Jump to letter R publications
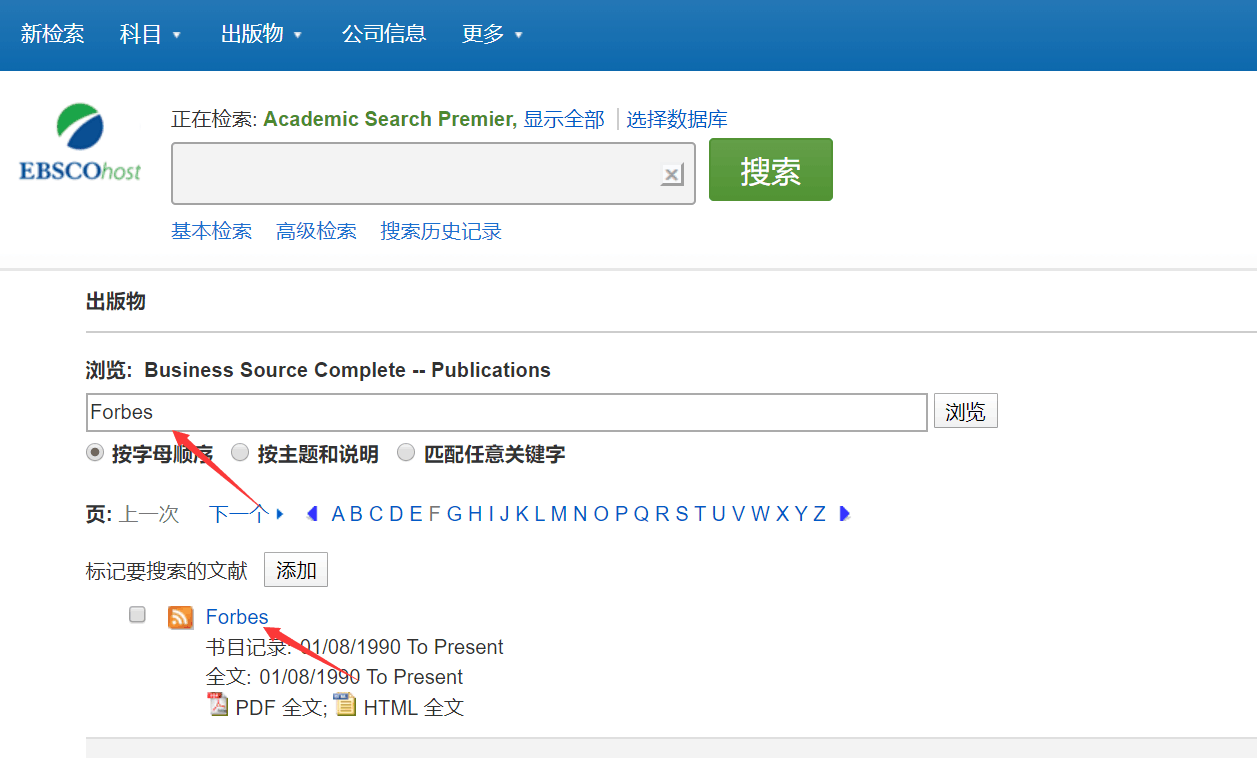This screenshot has height=758, width=1257. click(662, 514)
